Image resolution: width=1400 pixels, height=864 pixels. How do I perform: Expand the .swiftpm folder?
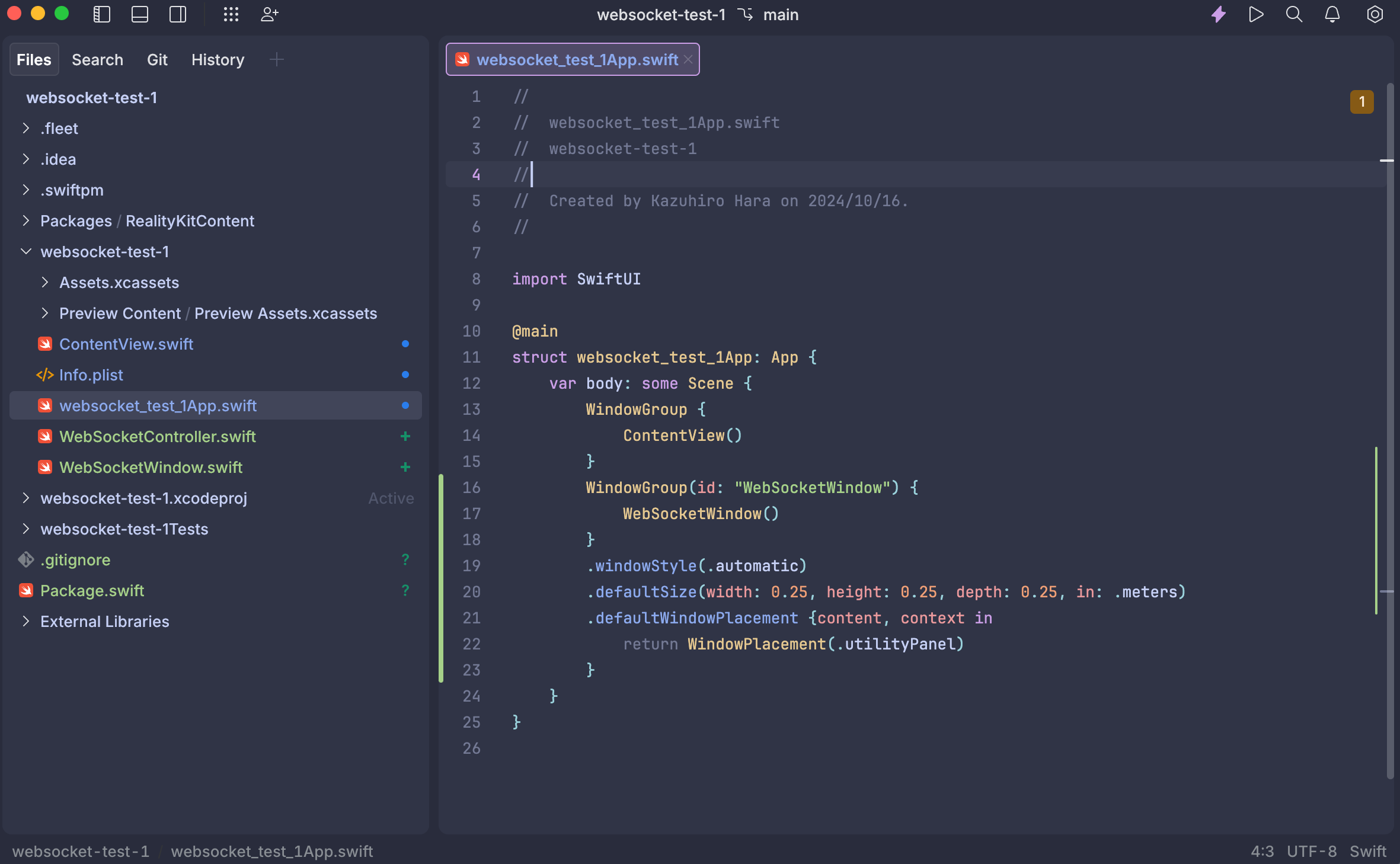point(26,190)
